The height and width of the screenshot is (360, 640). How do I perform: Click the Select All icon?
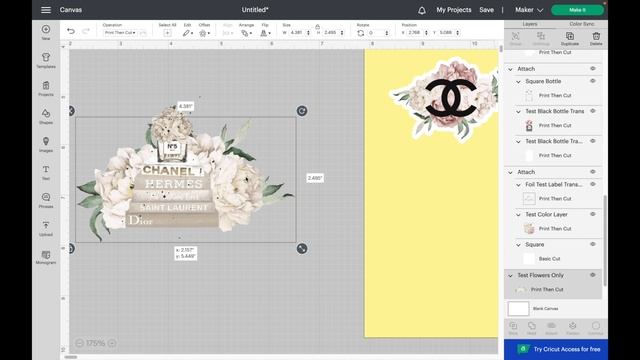[167, 33]
